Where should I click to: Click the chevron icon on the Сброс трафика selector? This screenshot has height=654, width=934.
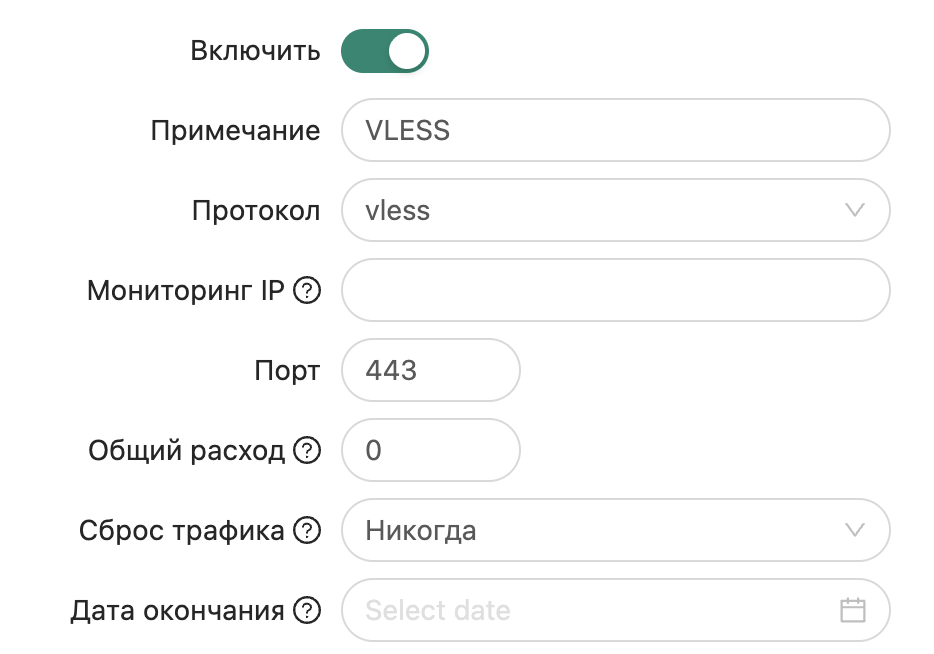click(853, 530)
